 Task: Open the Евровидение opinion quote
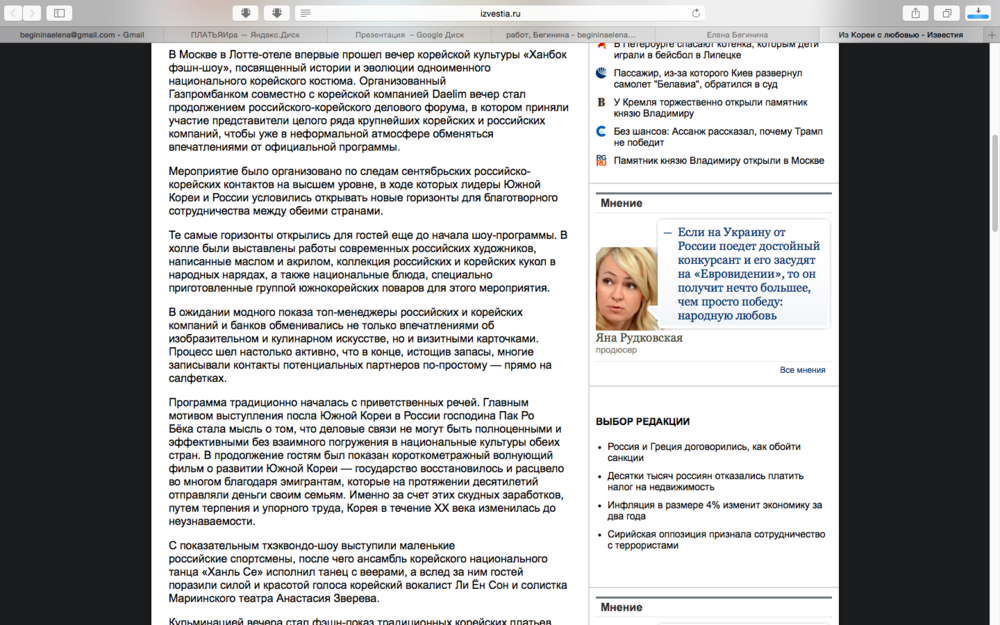(748, 274)
